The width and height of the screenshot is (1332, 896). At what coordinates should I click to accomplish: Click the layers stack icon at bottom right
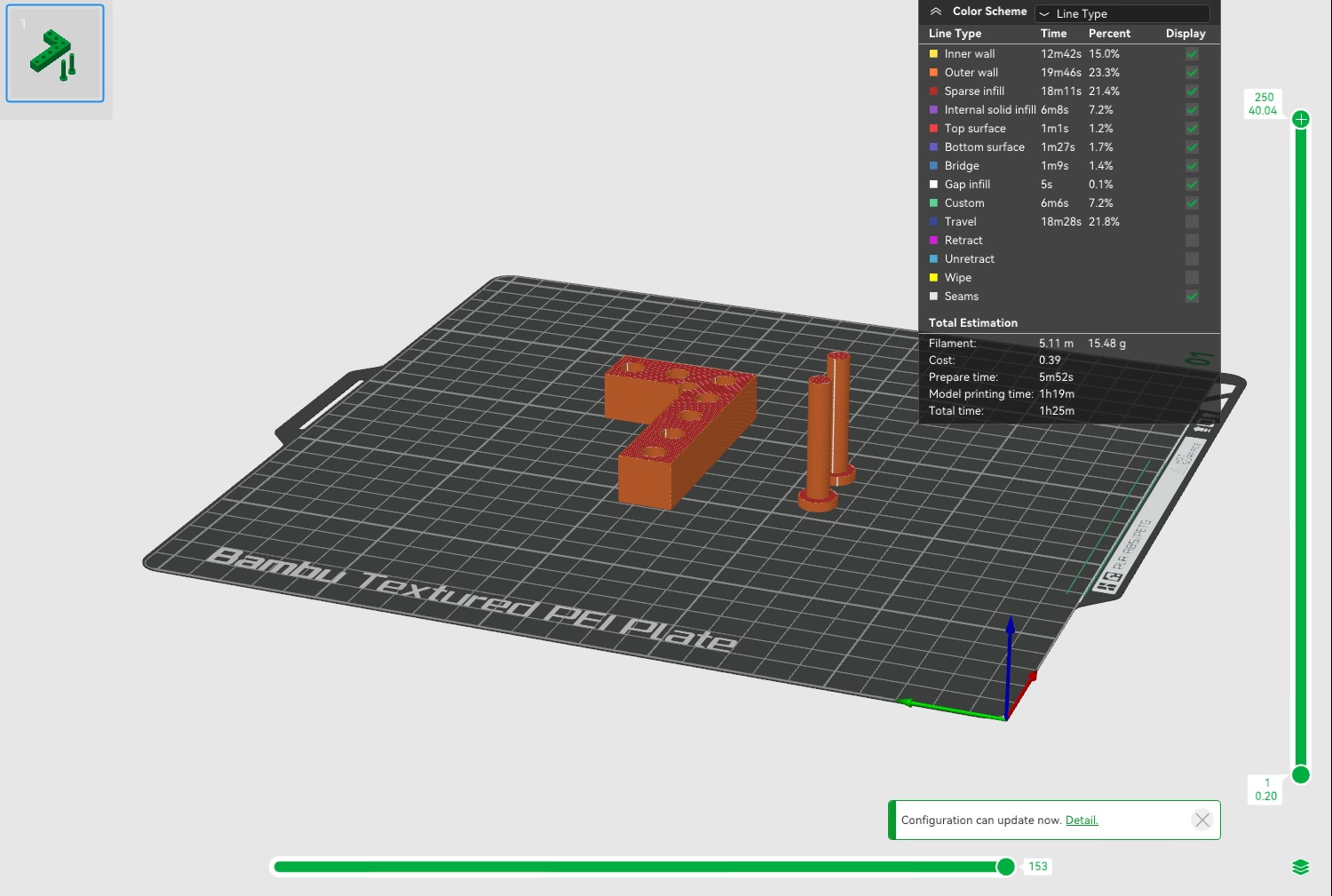coord(1301,868)
